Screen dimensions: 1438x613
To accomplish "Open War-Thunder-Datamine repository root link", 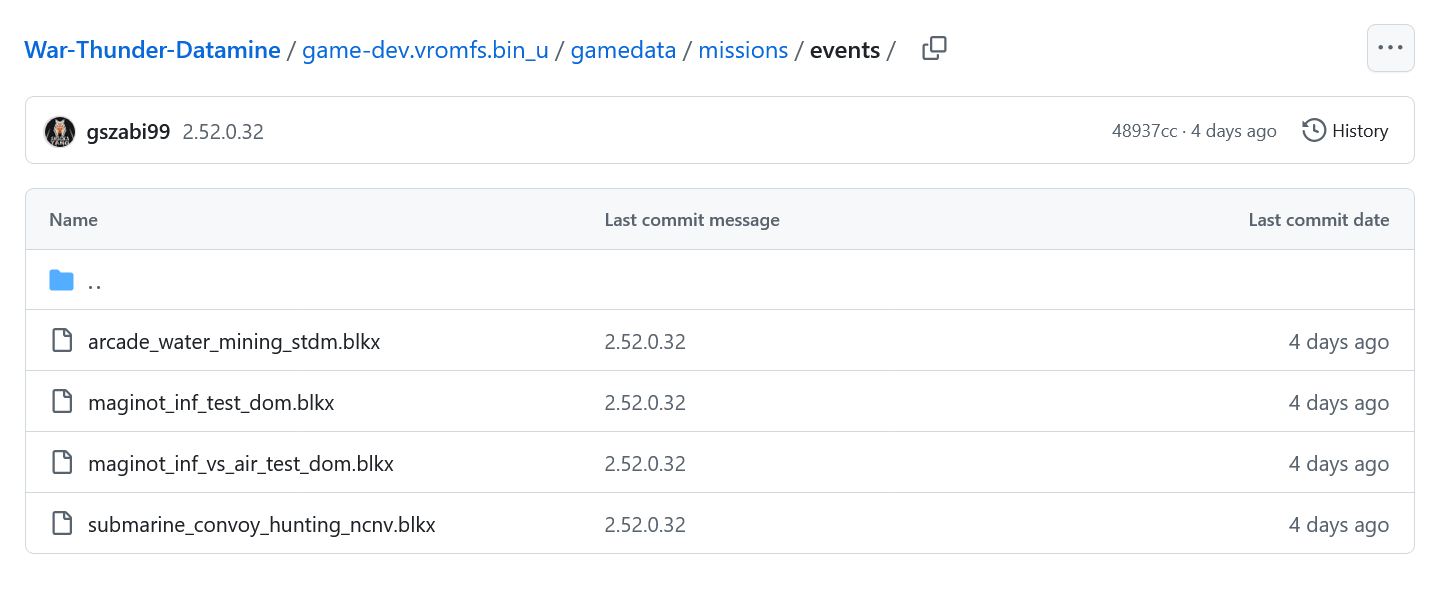I will click(x=152, y=50).
